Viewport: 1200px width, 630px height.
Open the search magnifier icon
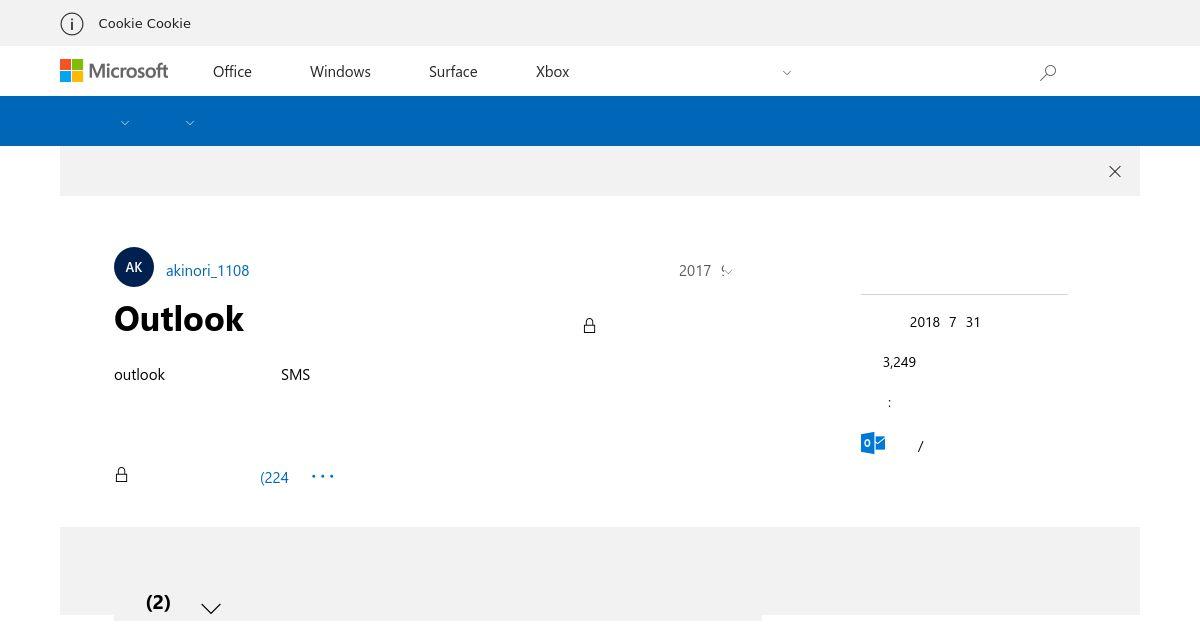tap(1048, 72)
